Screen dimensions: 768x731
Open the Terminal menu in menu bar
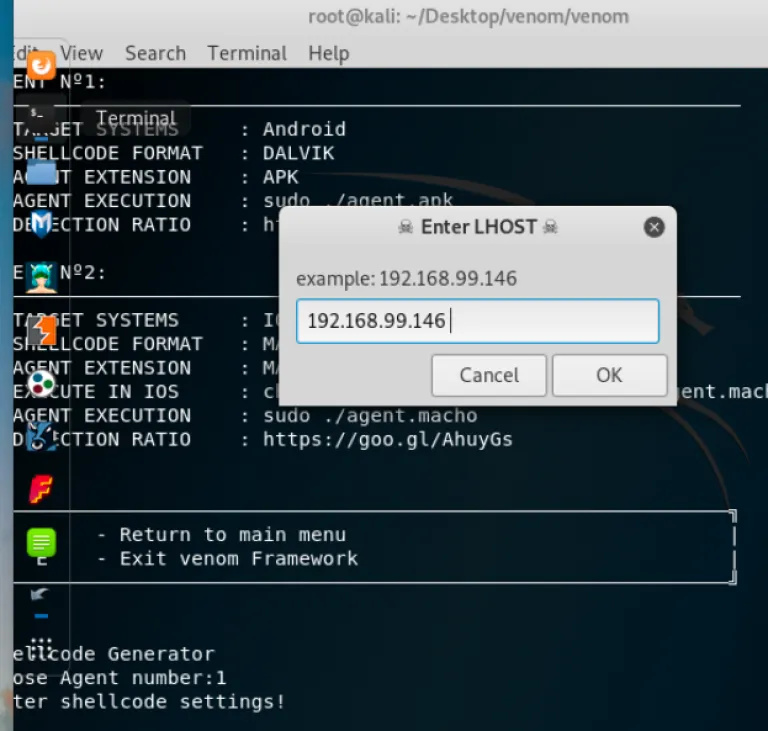click(x=247, y=53)
